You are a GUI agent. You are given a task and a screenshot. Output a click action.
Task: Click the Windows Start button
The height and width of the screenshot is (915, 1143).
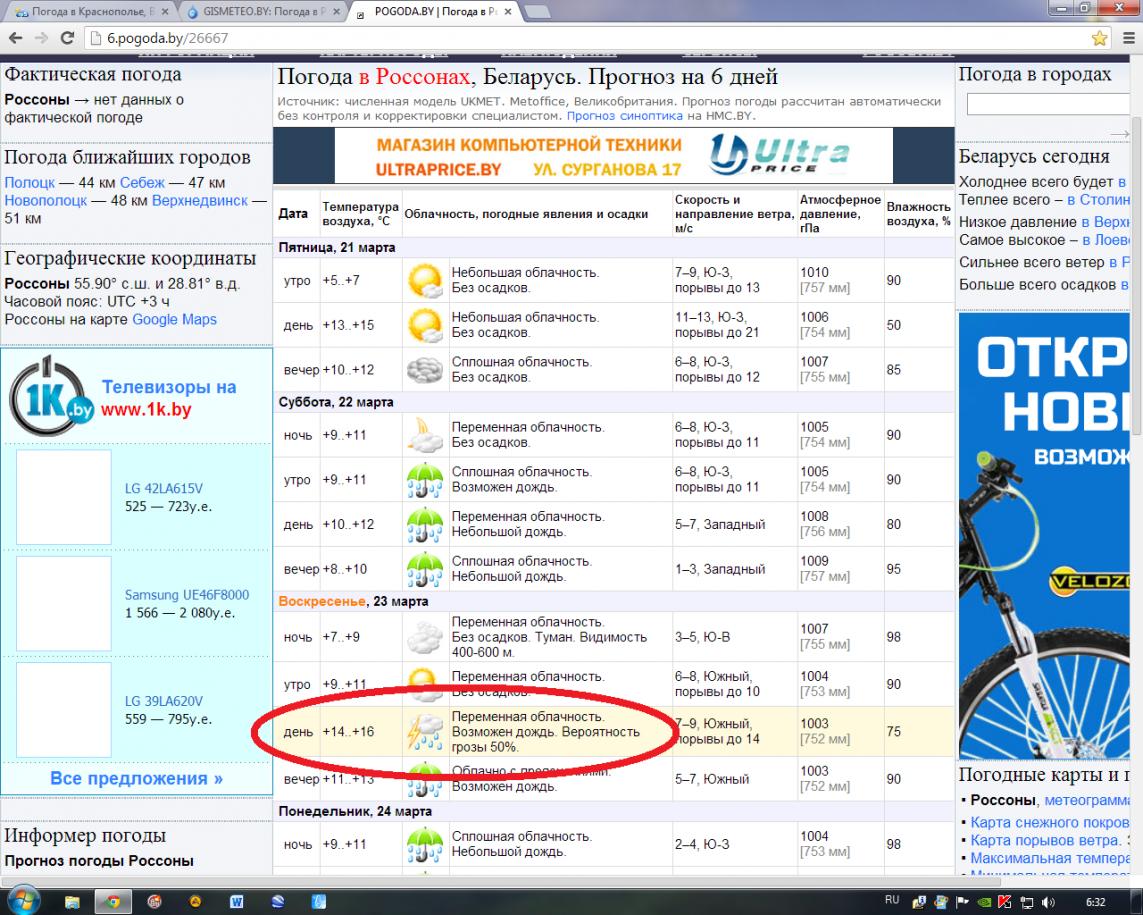click(24, 900)
